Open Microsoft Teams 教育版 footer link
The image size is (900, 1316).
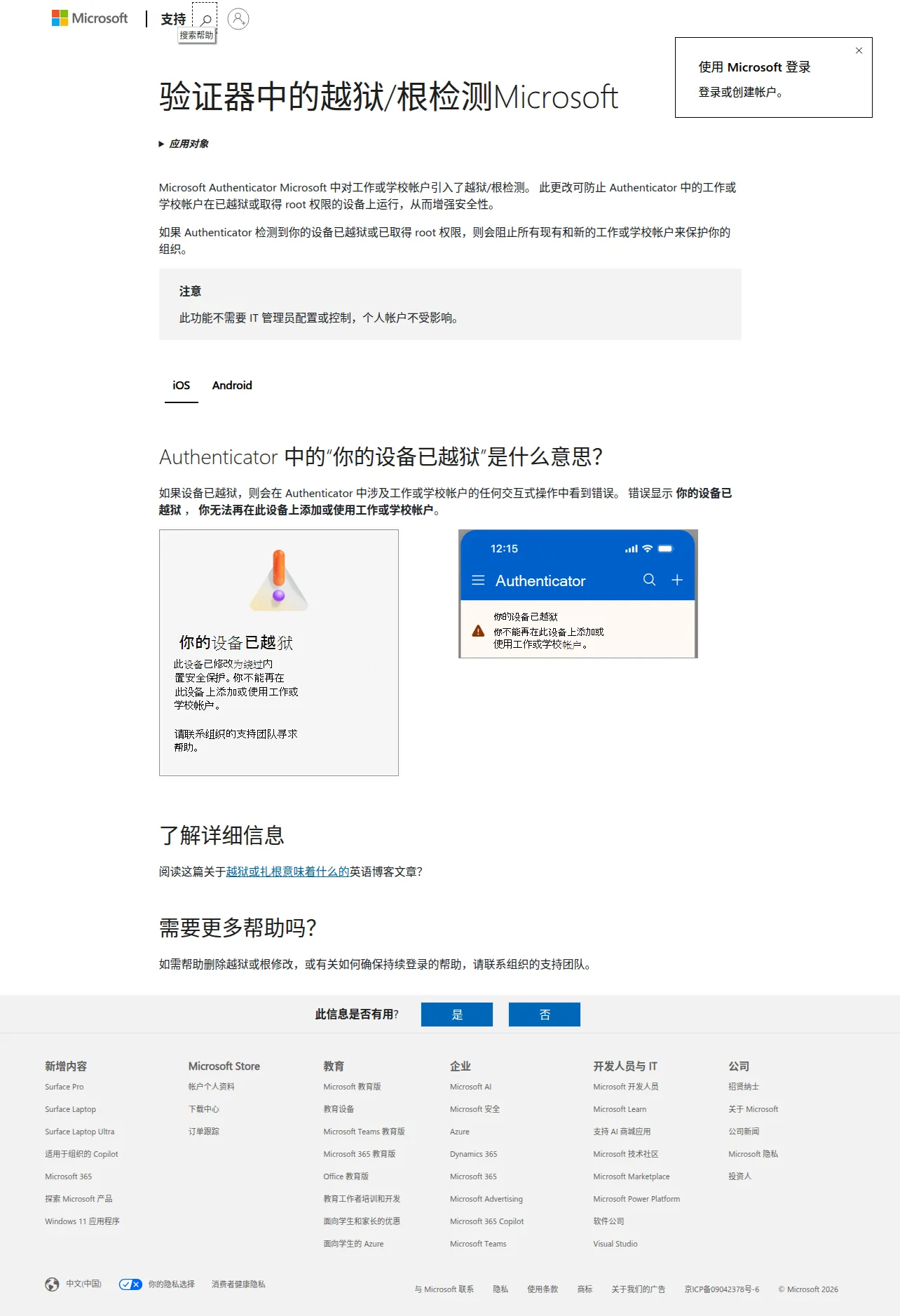(x=364, y=1132)
